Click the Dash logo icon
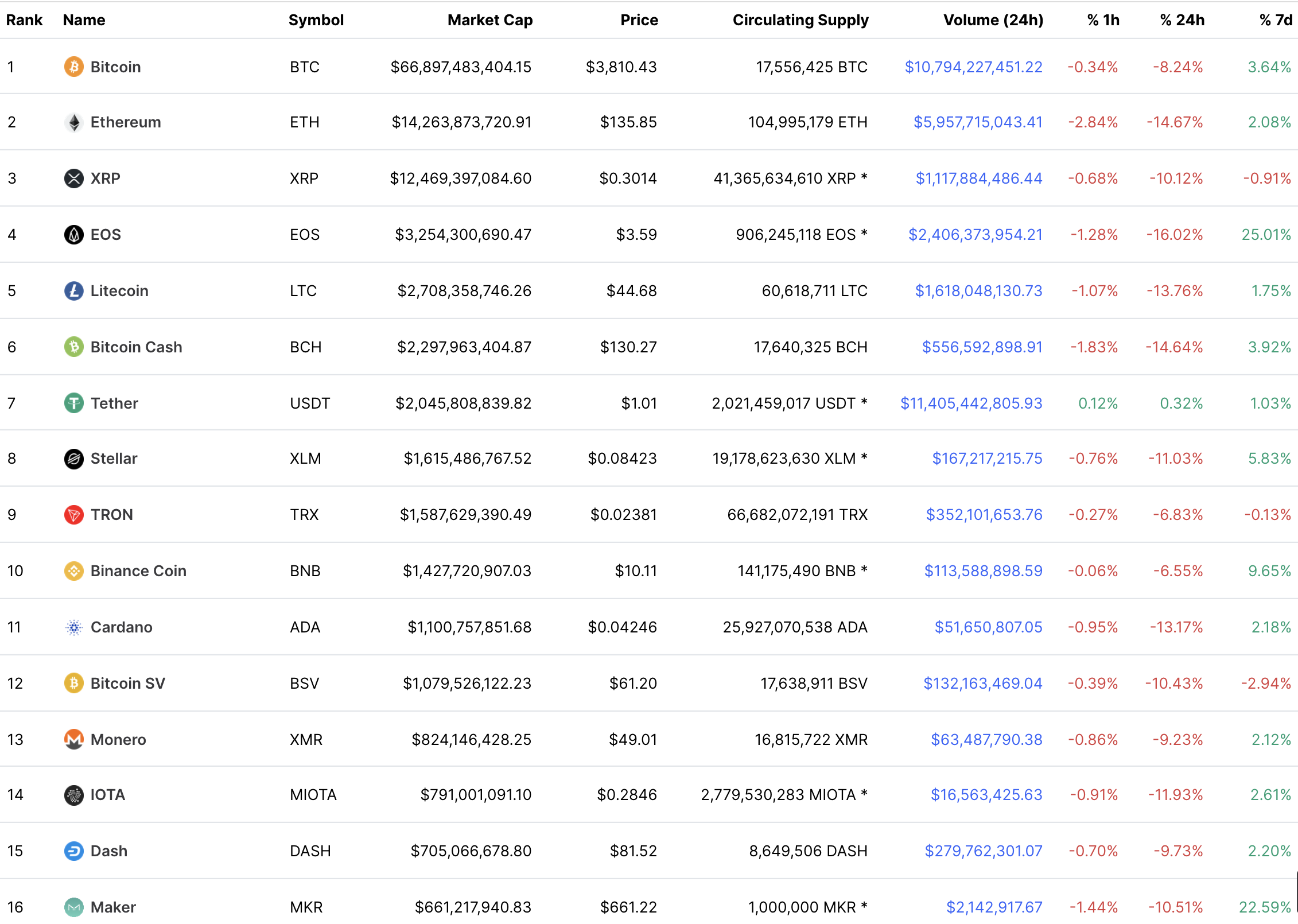Screen dimensions: 1298x924 tap(73, 851)
